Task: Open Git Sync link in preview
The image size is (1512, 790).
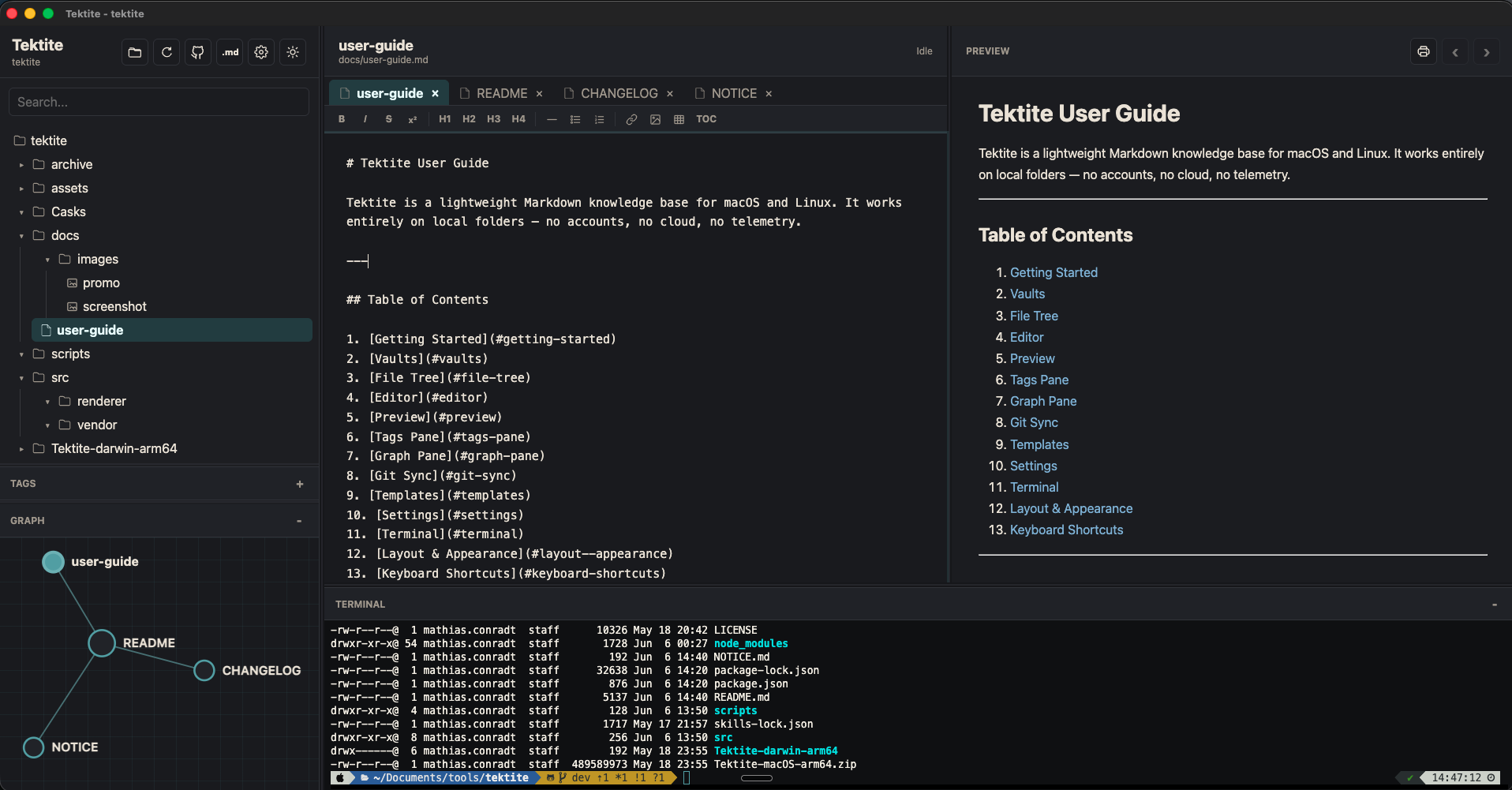Action: point(1034,422)
